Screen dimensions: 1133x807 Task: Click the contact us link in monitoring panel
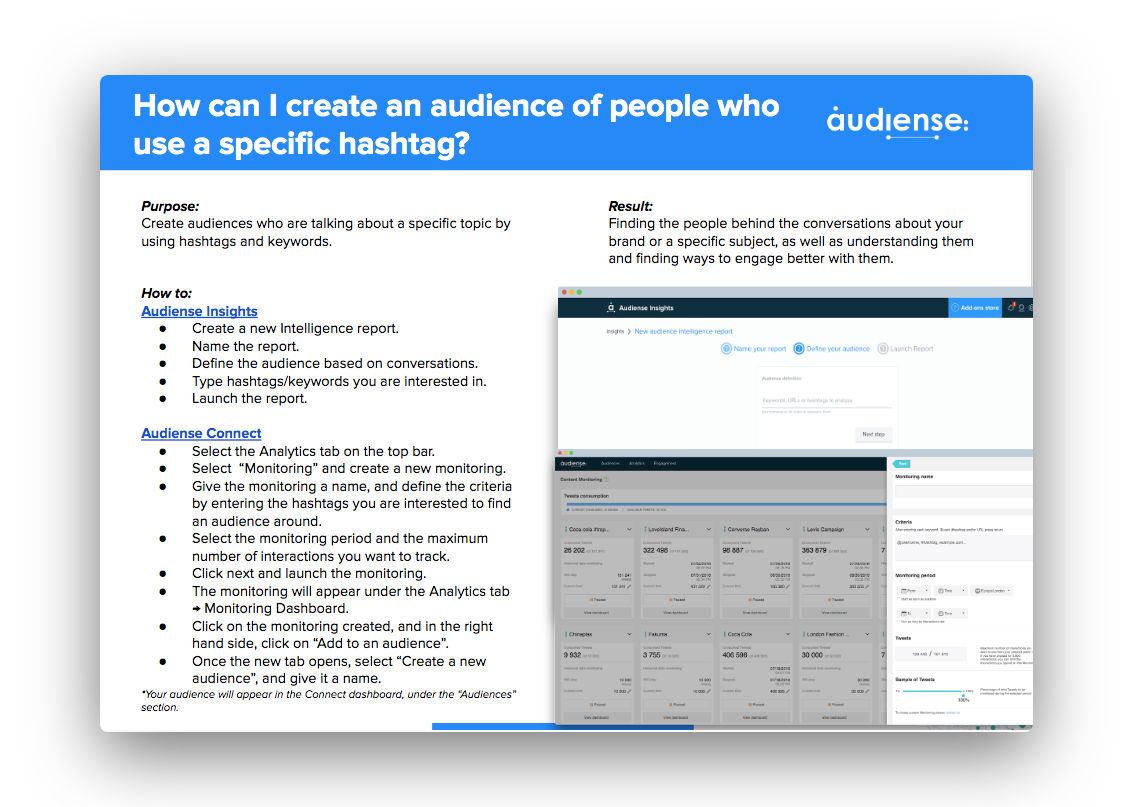tap(953, 712)
